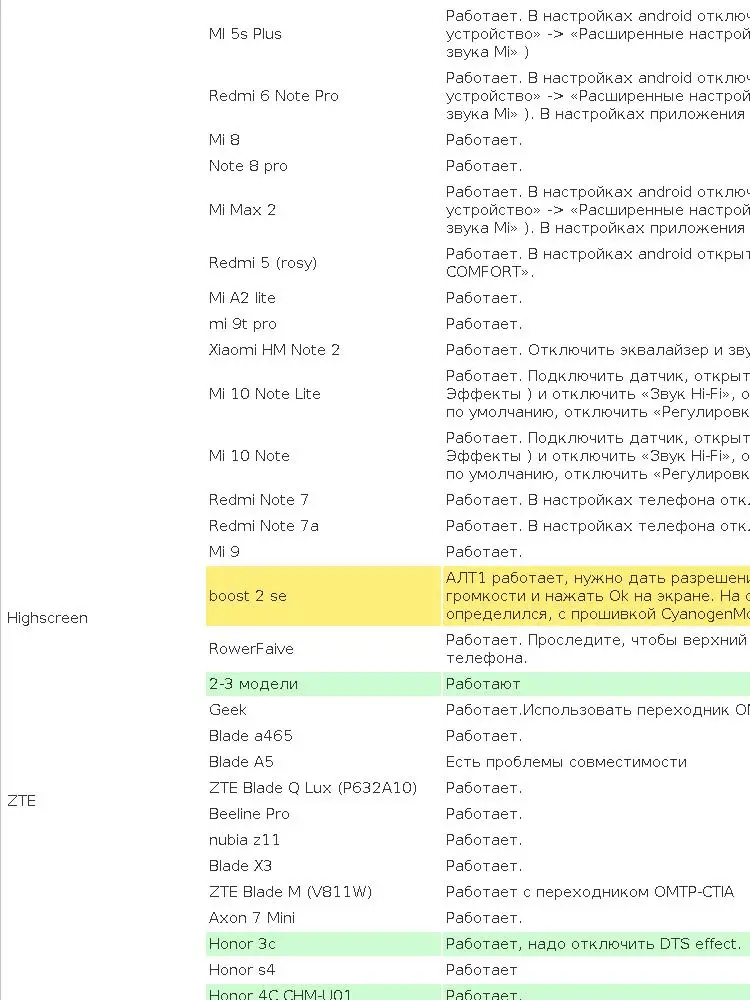Screen dimensions: 750x1000
Task: Select the Mi 8 model name
Action: (224, 140)
